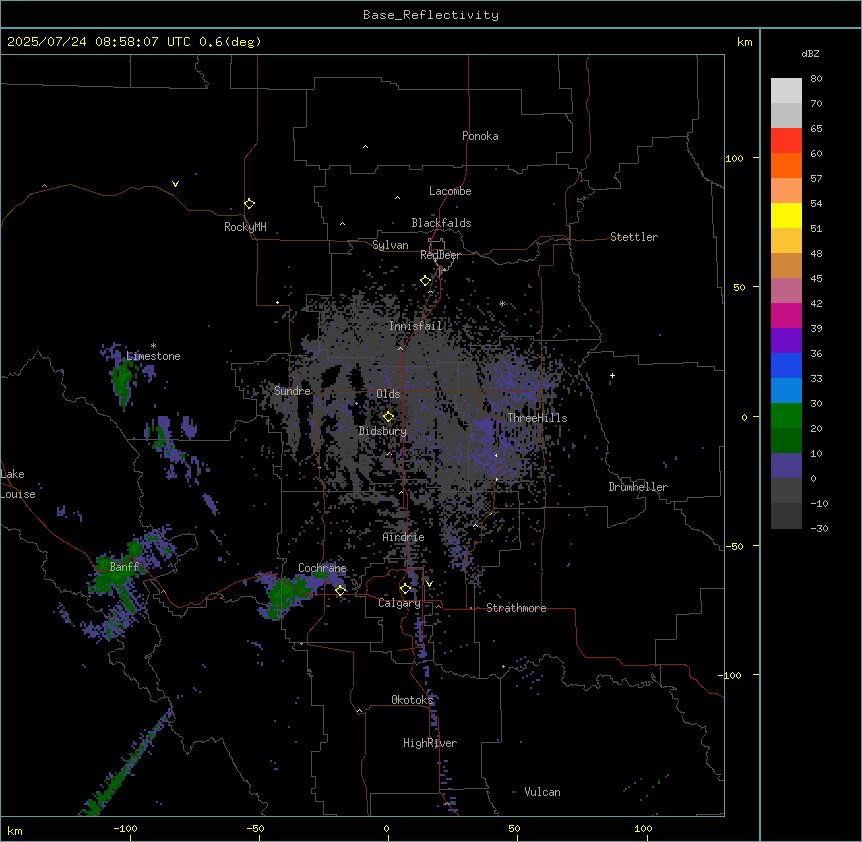This screenshot has width=862, height=842.
Task: Click the asterisk marker northeast of Innisfail
Action: pos(502,304)
